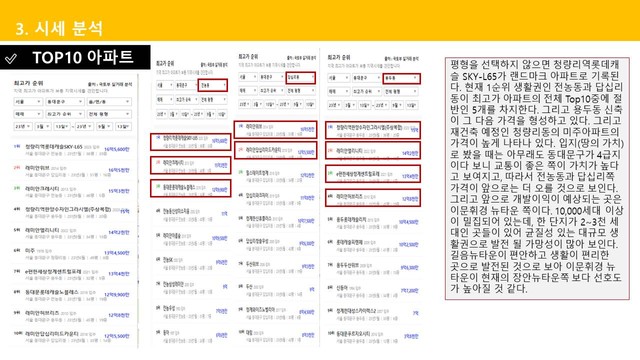Select 1위 청량리역한양수자인그라시엘 in the 용두동 panel
This screenshot has width=640, height=360.
coord(373,130)
